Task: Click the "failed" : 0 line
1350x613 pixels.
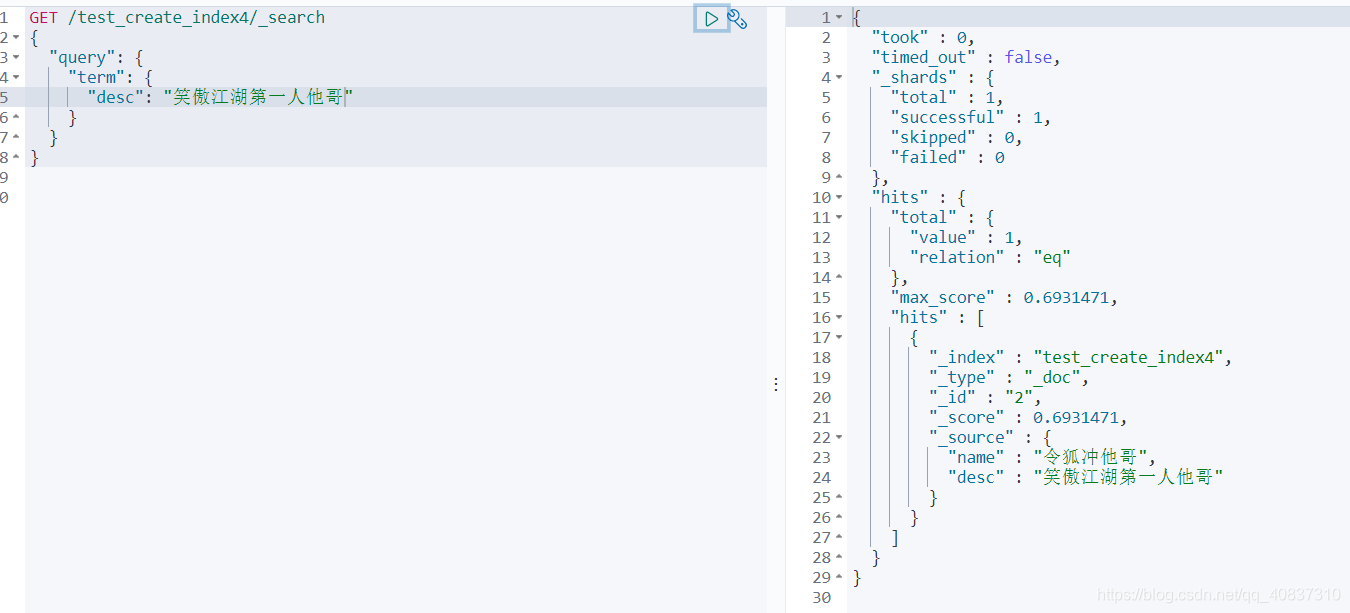Action: coord(947,157)
